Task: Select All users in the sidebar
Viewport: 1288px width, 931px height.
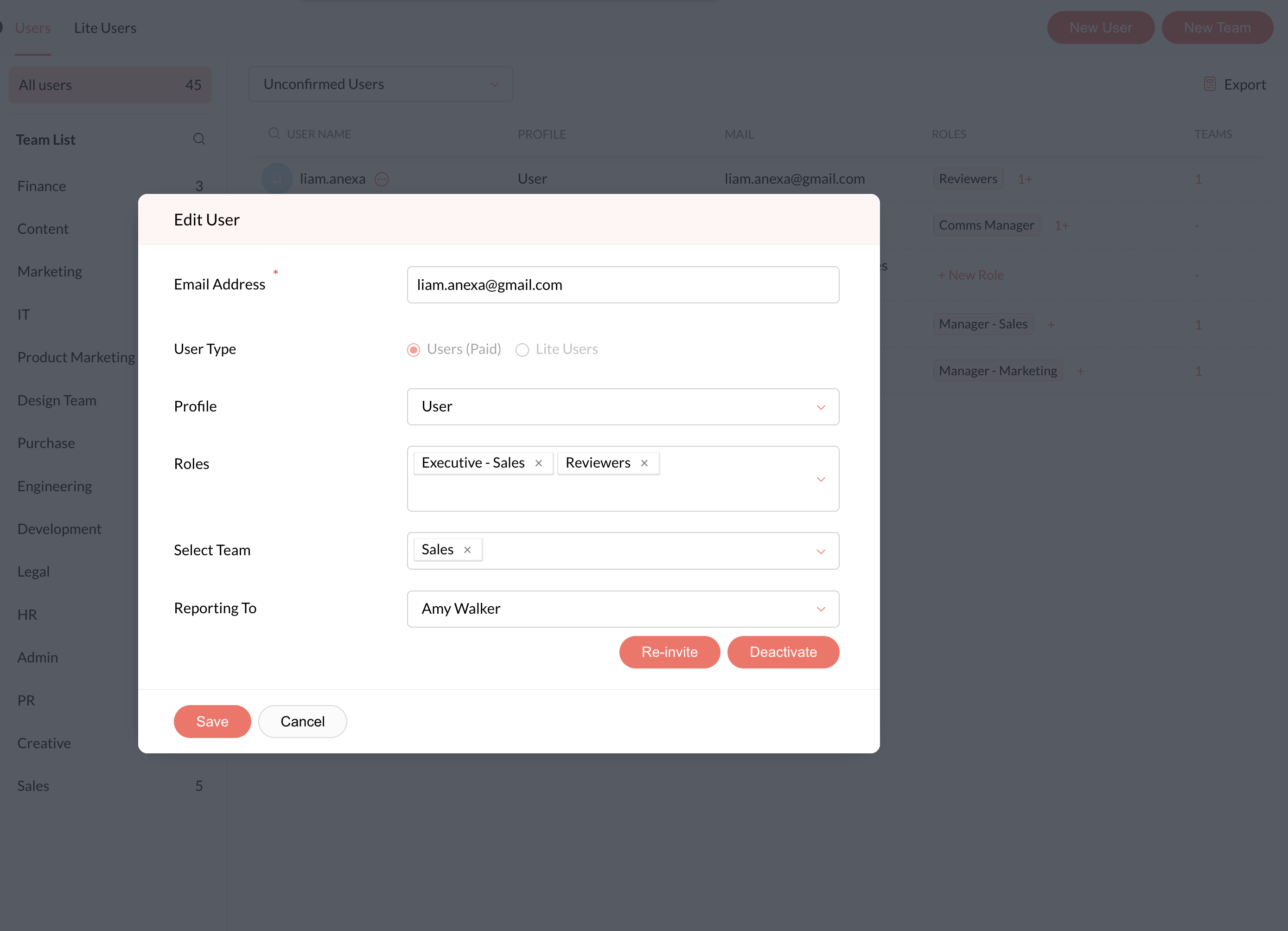Action: pyautogui.click(x=110, y=84)
